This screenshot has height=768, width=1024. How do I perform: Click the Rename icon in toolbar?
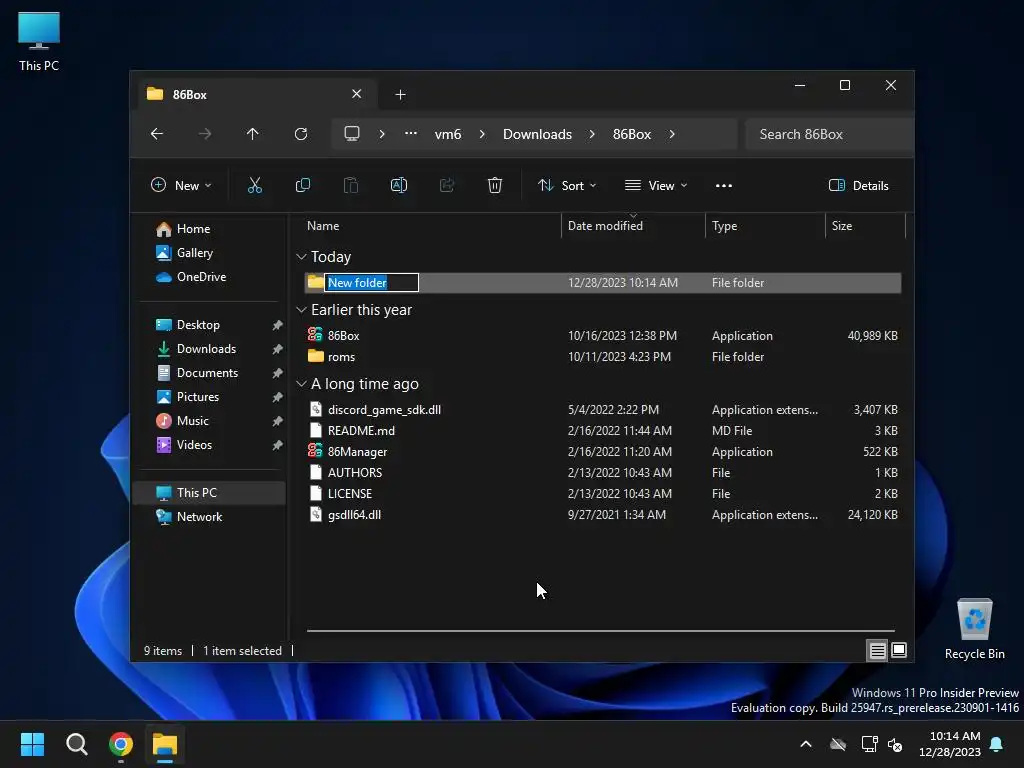click(398, 185)
